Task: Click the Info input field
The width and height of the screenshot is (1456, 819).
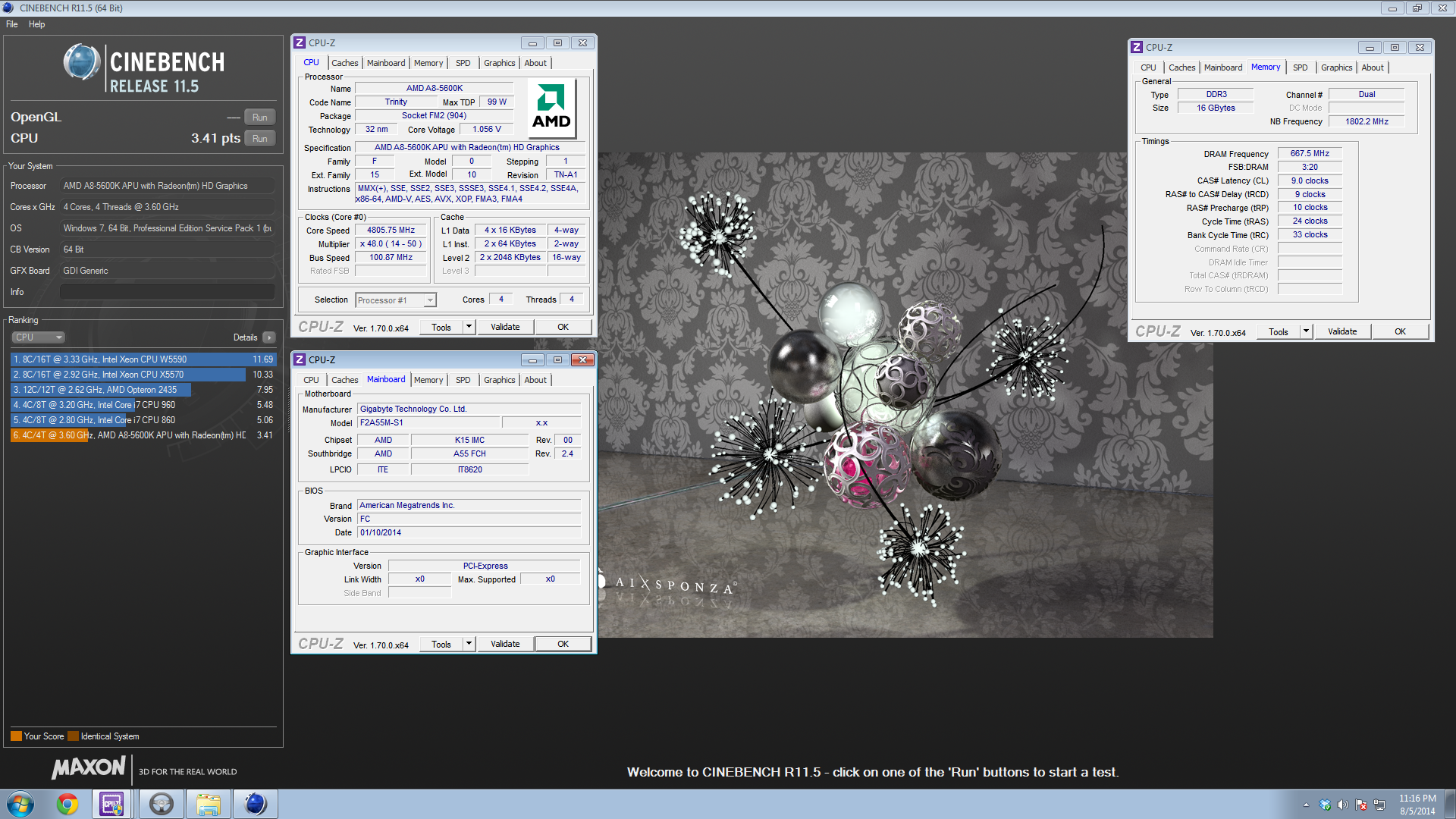Action: click(168, 292)
